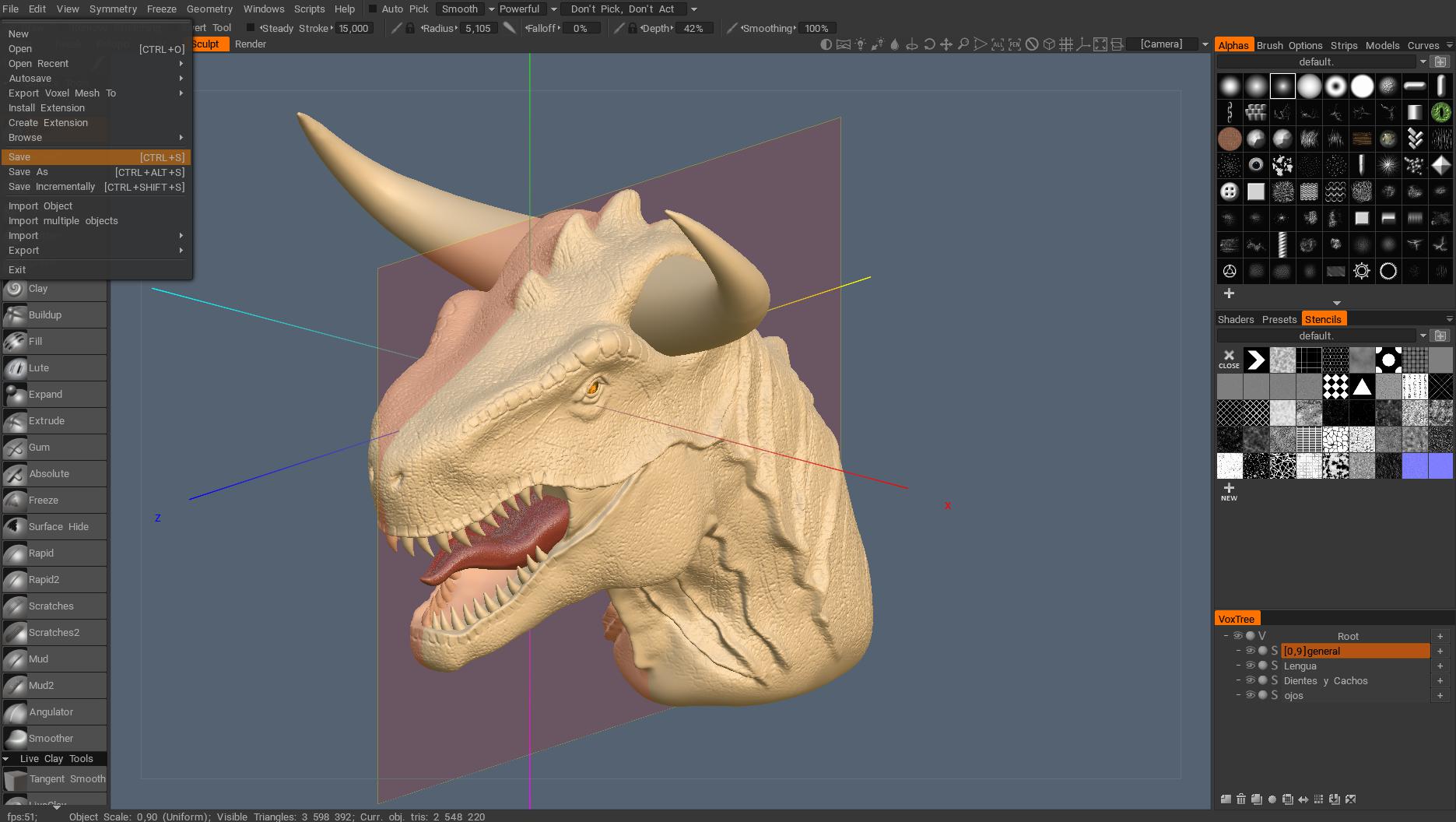Hide the ojos layer via eye icon
The height and width of the screenshot is (822, 1456).
(1250, 695)
